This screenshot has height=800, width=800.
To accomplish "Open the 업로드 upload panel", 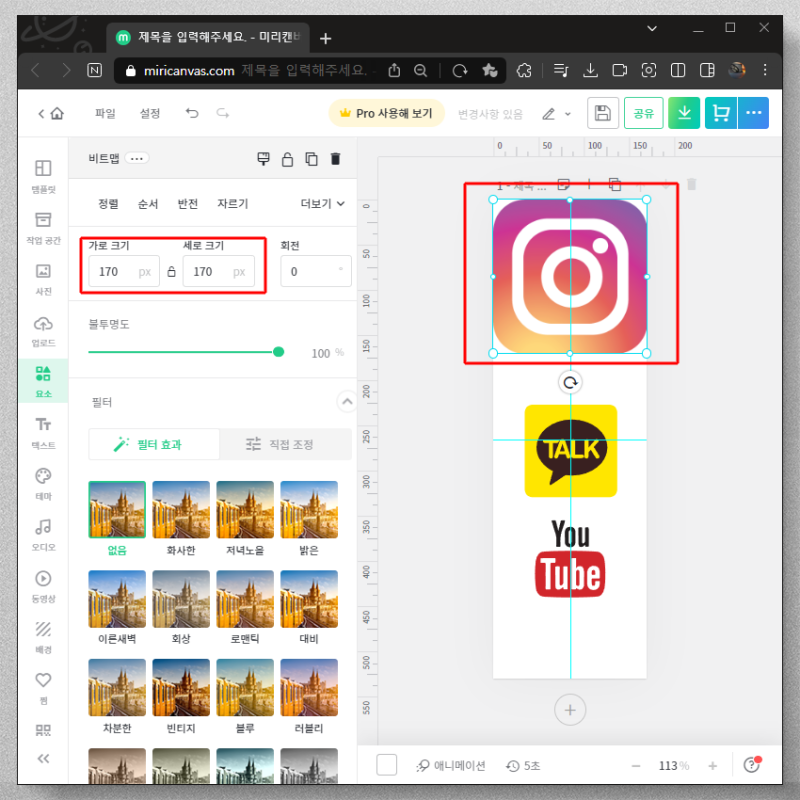I will [x=43, y=331].
